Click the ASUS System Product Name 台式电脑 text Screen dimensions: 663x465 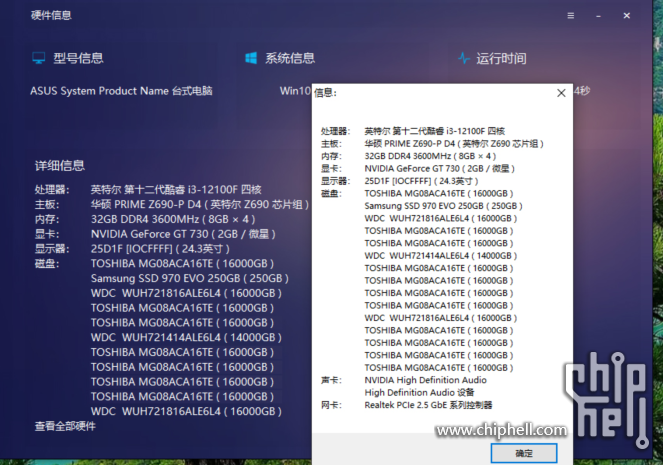click(x=121, y=91)
